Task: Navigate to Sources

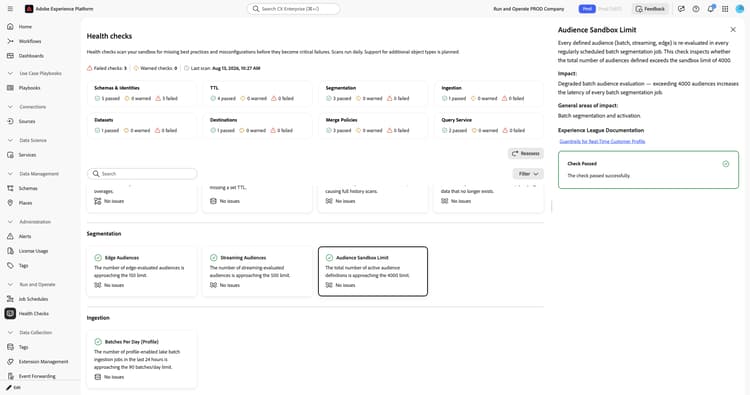Action: pyautogui.click(x=27, y=121)
